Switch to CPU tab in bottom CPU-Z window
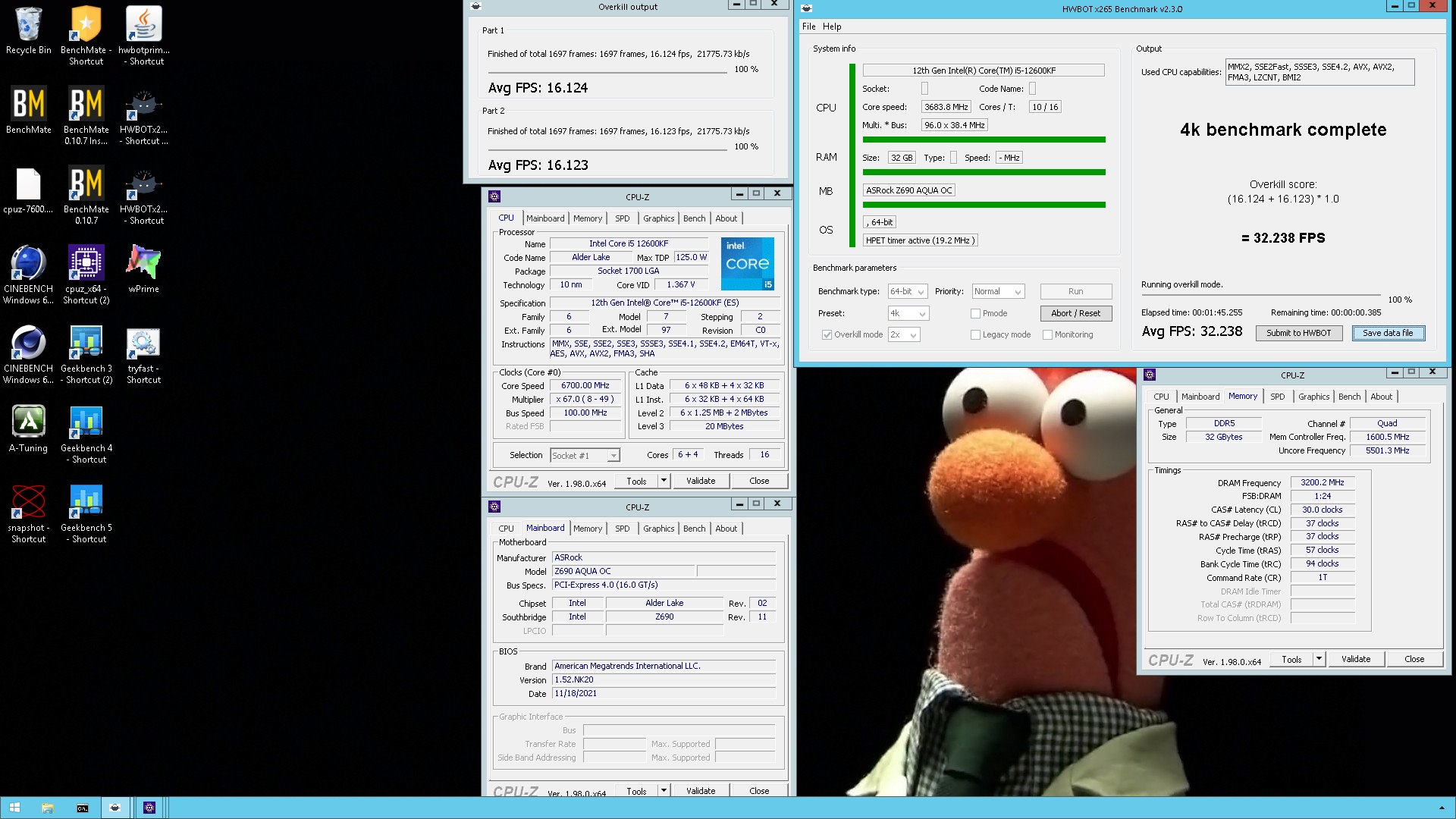The height and width of the screenshot is (819, 1456). click(506, 529)
